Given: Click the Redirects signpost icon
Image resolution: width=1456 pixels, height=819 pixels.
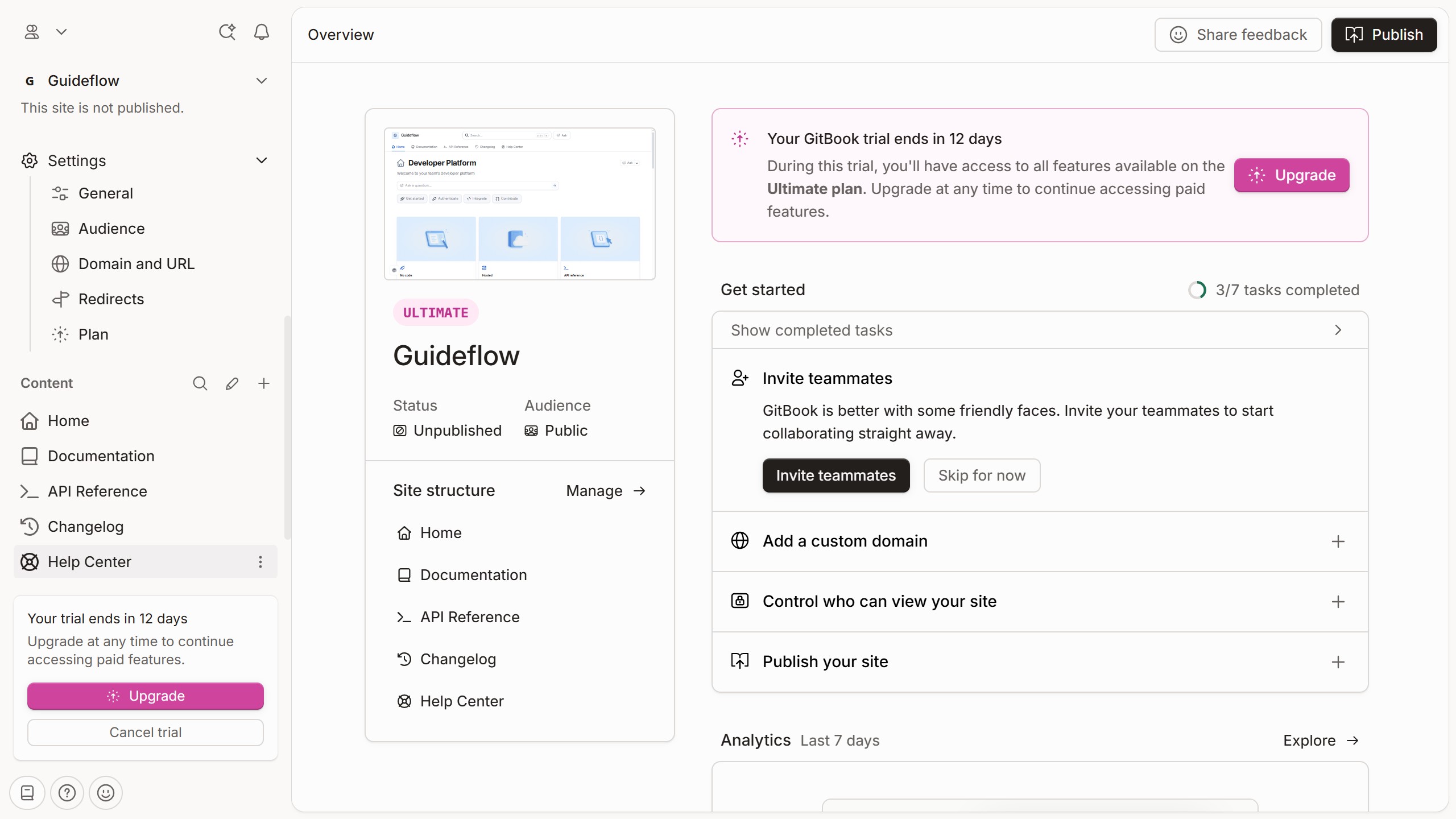Looking at the screenshot, I should (60, 299).
